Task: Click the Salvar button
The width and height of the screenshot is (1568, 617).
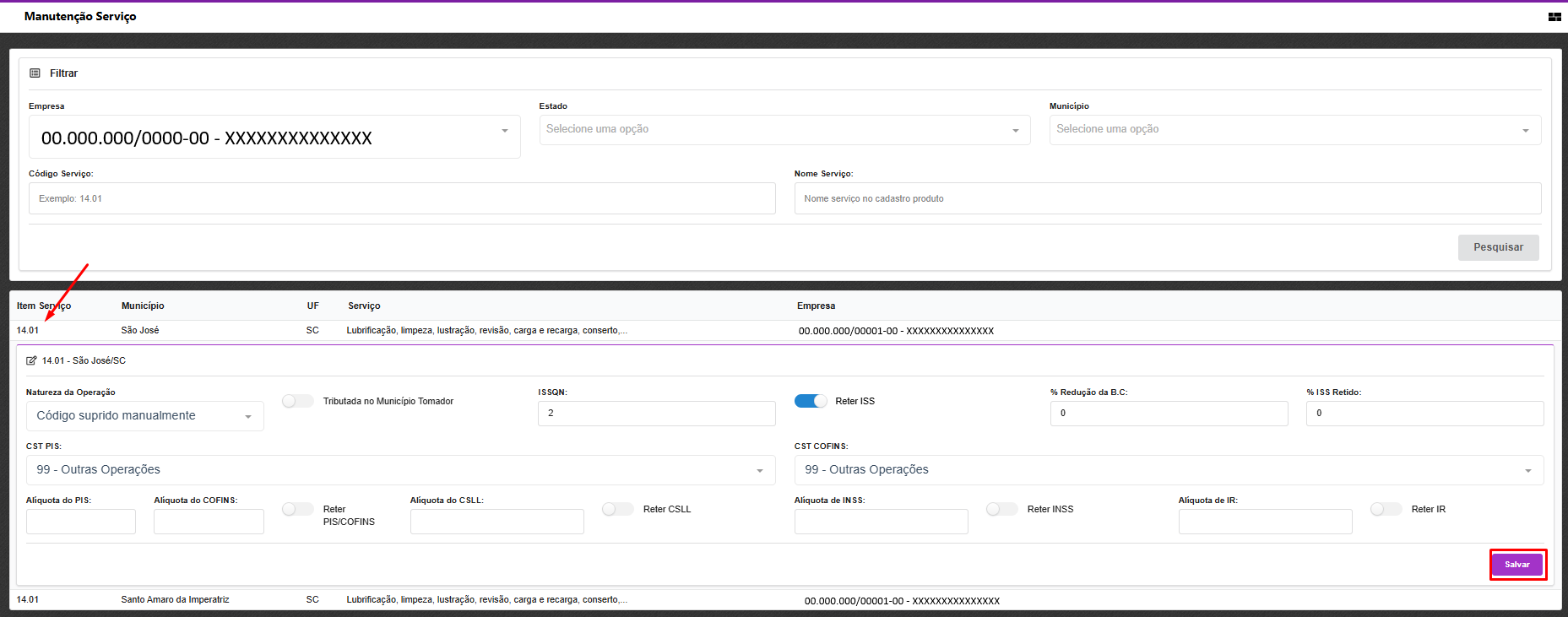Action: pyautogui.click(x=1516, y=565)
